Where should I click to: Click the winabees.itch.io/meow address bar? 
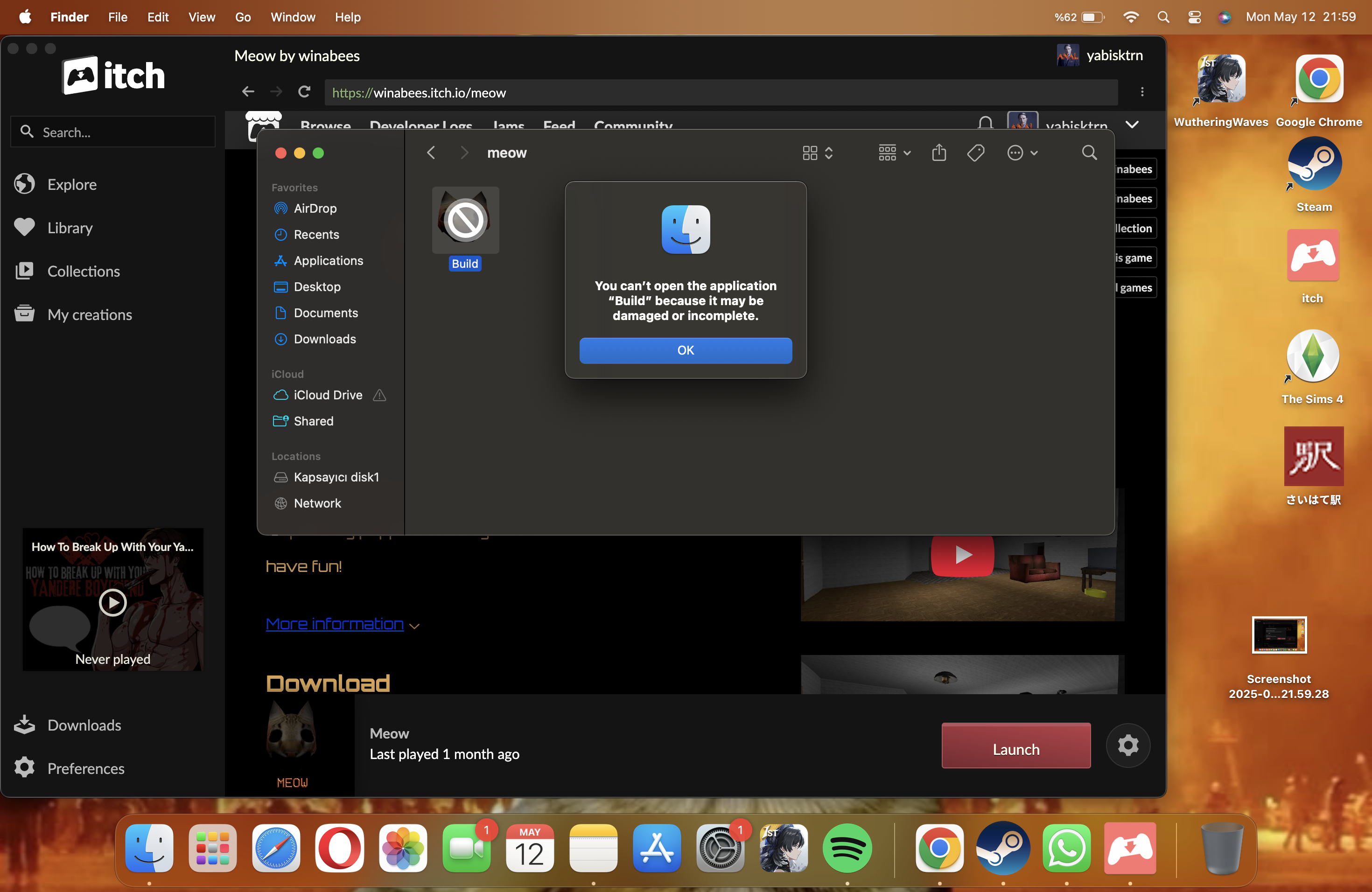point(721,92)
